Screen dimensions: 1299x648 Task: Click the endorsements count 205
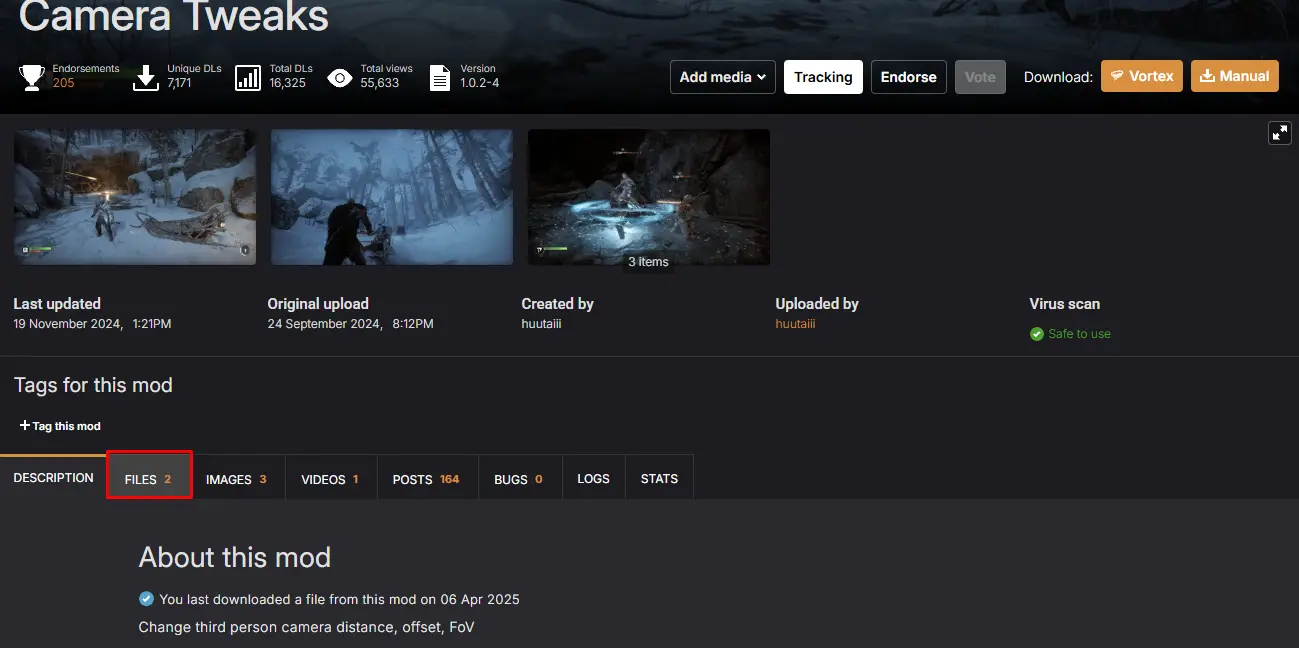click(x=64, y=83)
